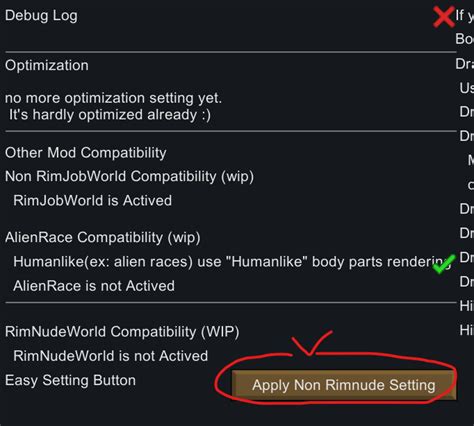
Task: Click the Apply Non Rimnude Setting button
Action: point(344,385)
